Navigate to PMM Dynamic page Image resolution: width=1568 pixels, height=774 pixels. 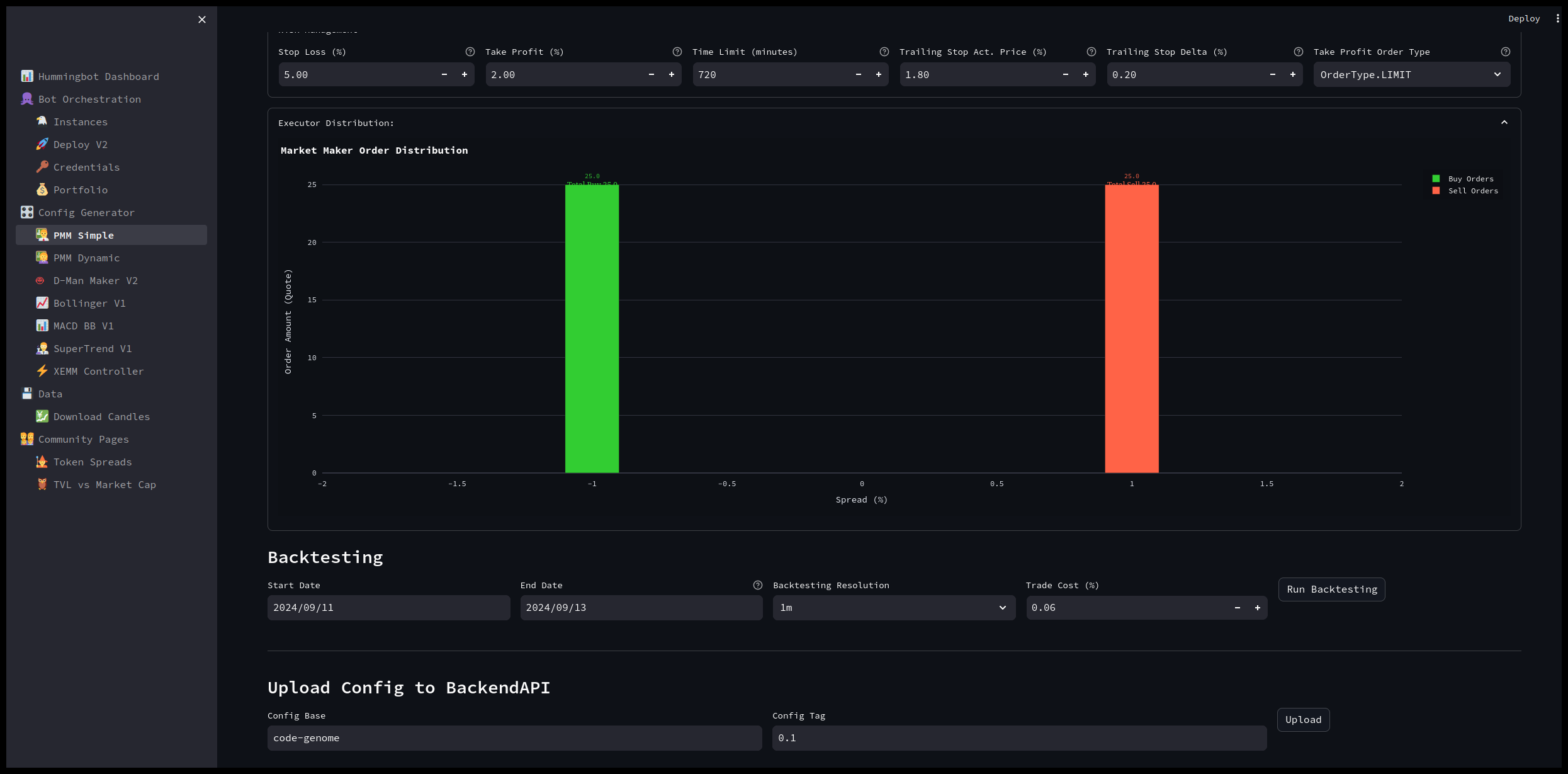pos(86,258)
